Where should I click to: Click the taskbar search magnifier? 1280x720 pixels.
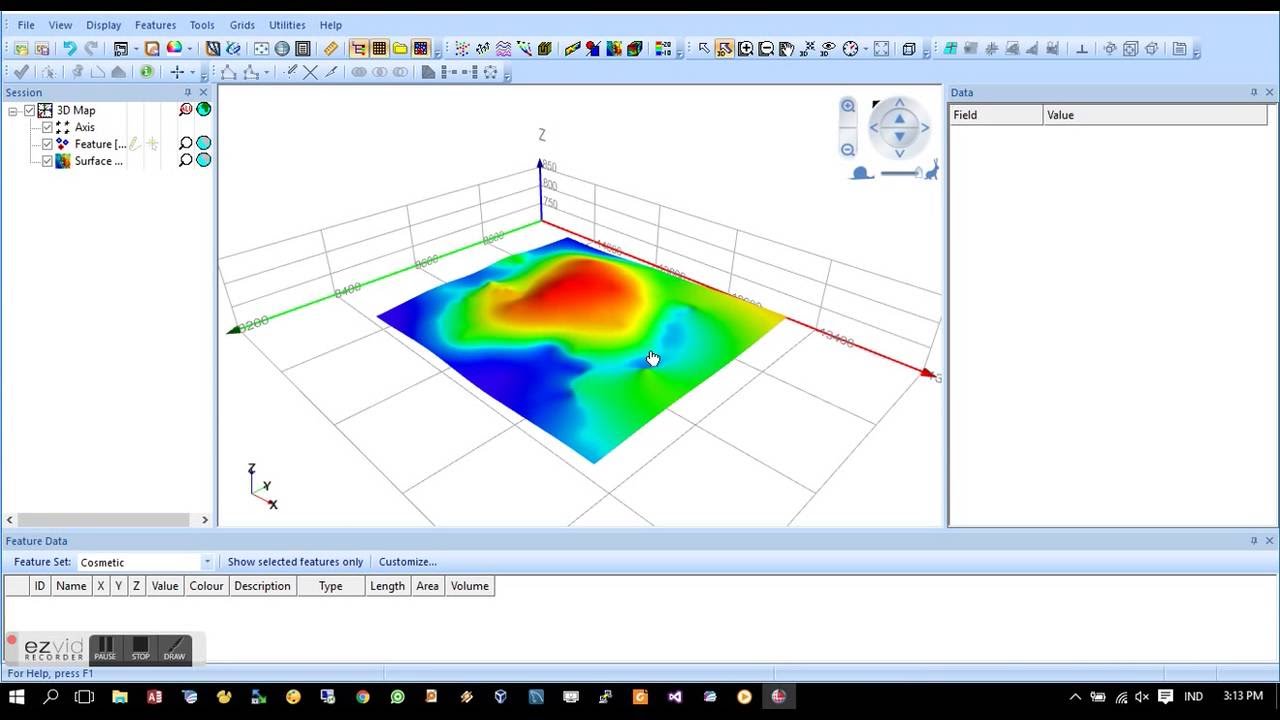[x=51, y=697]
